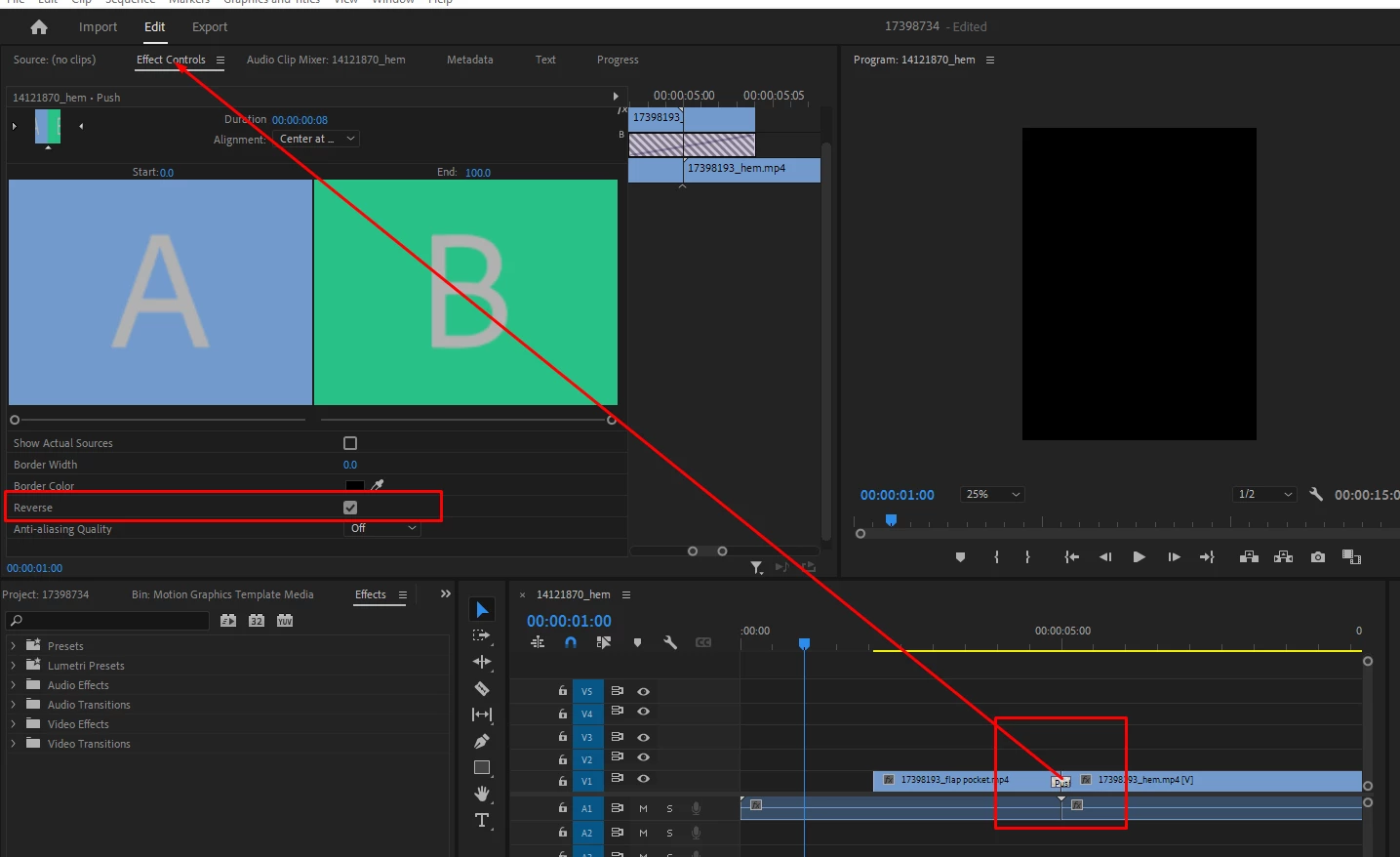
Task: Mark In point in Program monitor
Action: [996, 556]
